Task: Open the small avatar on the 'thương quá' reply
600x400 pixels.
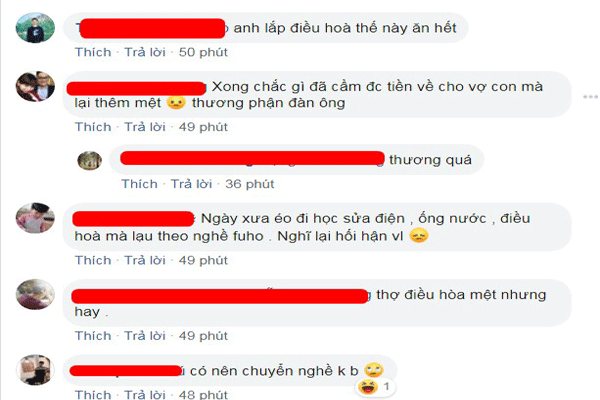Action: click(90, 160)
